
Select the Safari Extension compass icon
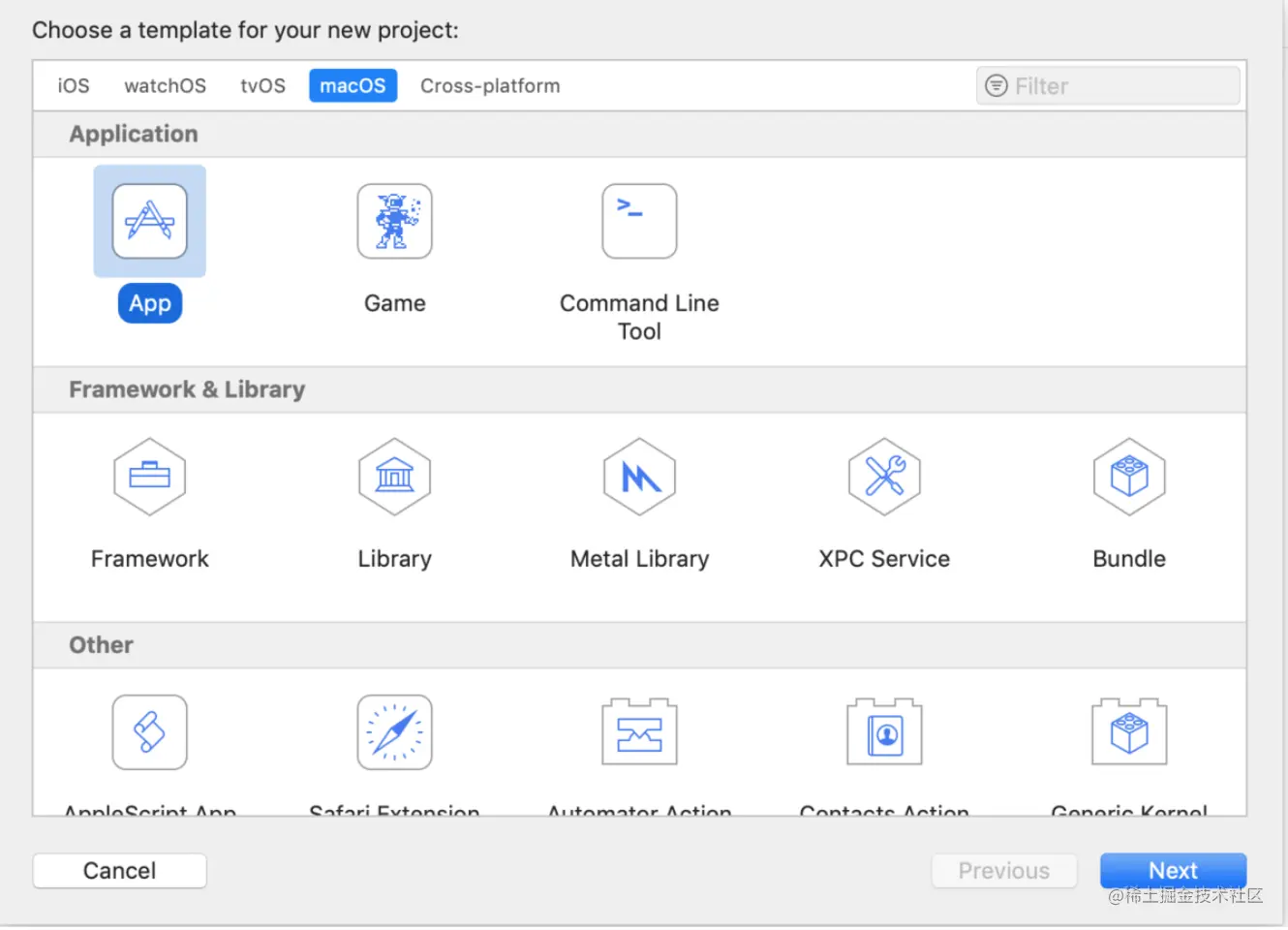coord(394,732)
